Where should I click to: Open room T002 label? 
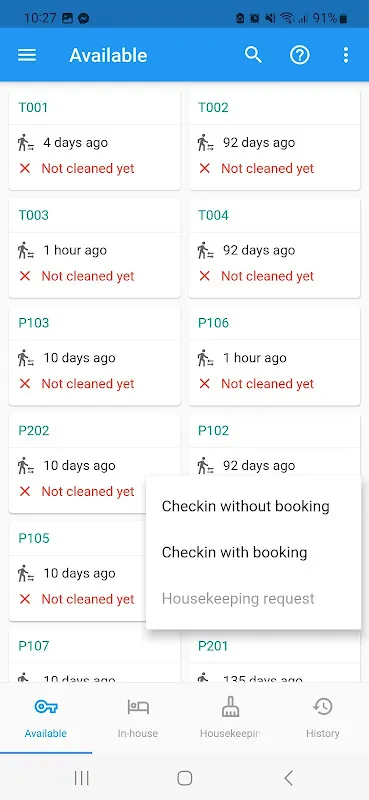(213, 107)
